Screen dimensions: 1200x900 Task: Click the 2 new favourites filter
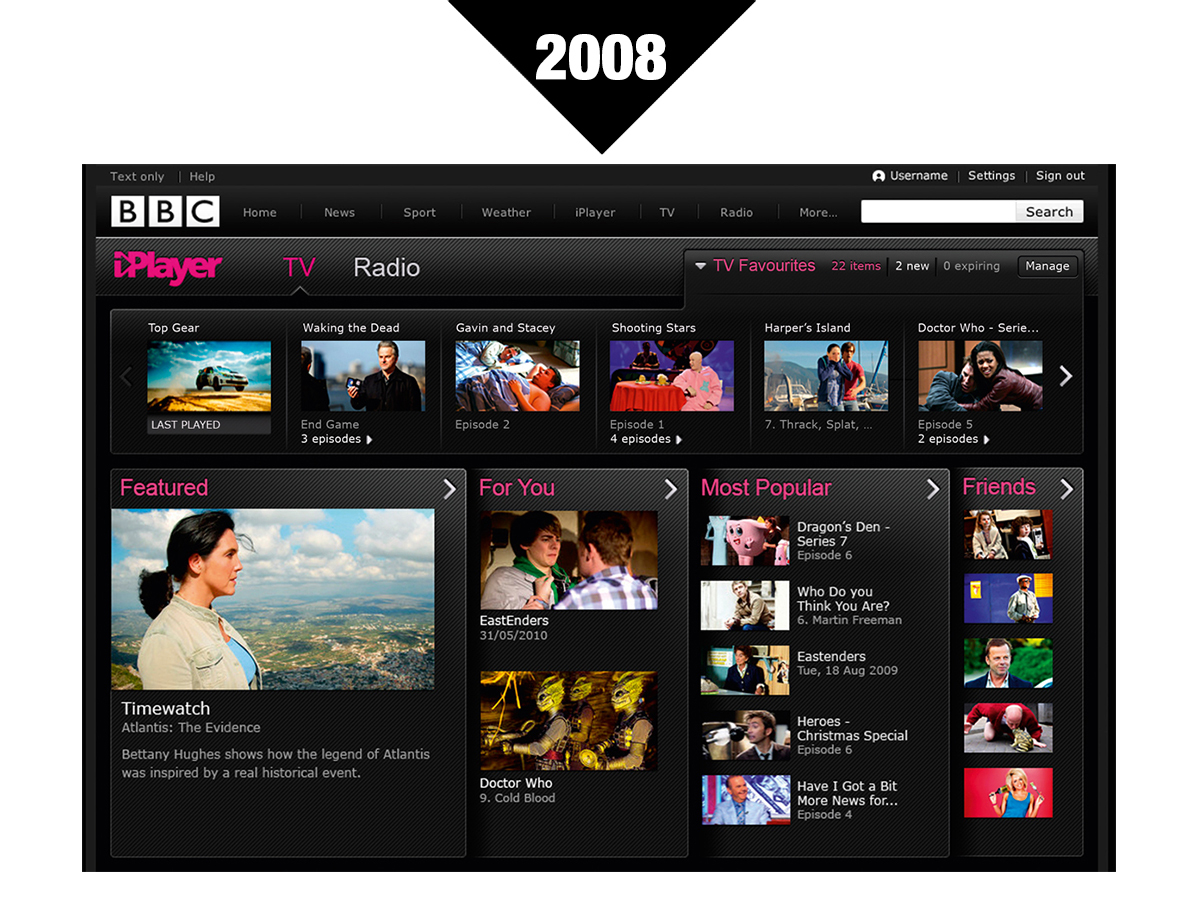912,266
